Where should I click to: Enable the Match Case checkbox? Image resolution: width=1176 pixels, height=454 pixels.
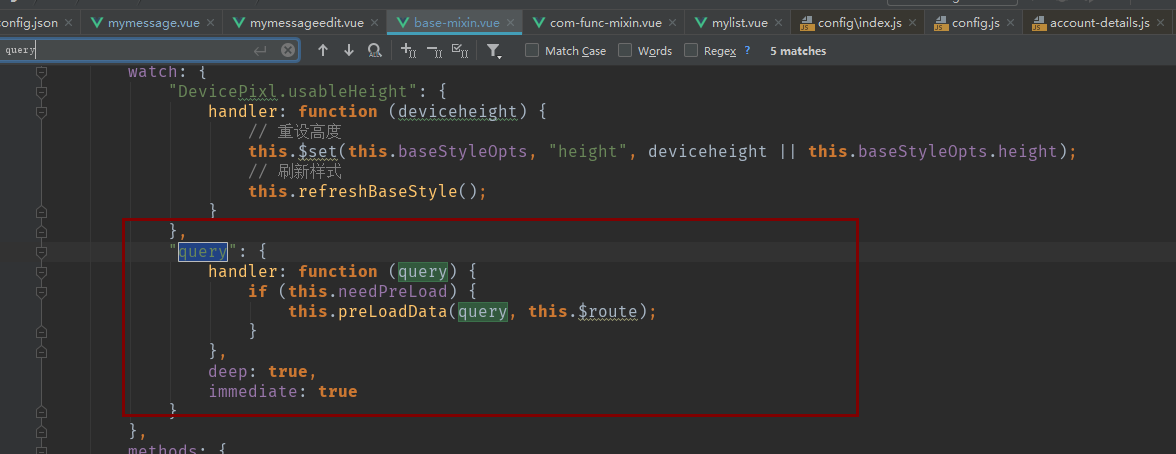point(532,50)
